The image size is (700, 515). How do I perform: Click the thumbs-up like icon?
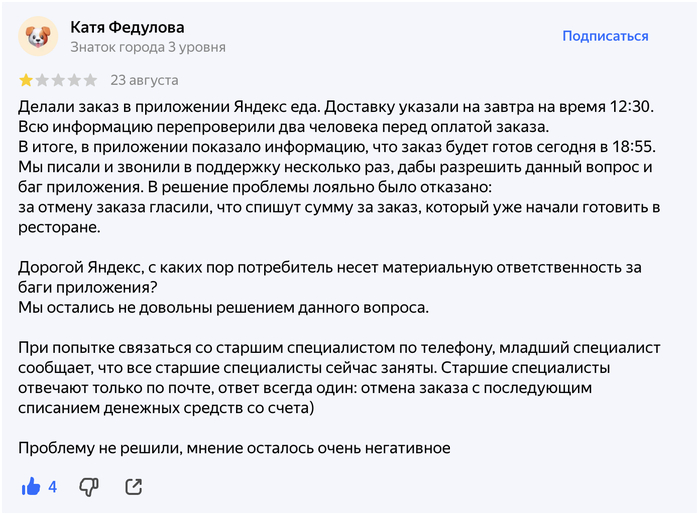(31, 487)
